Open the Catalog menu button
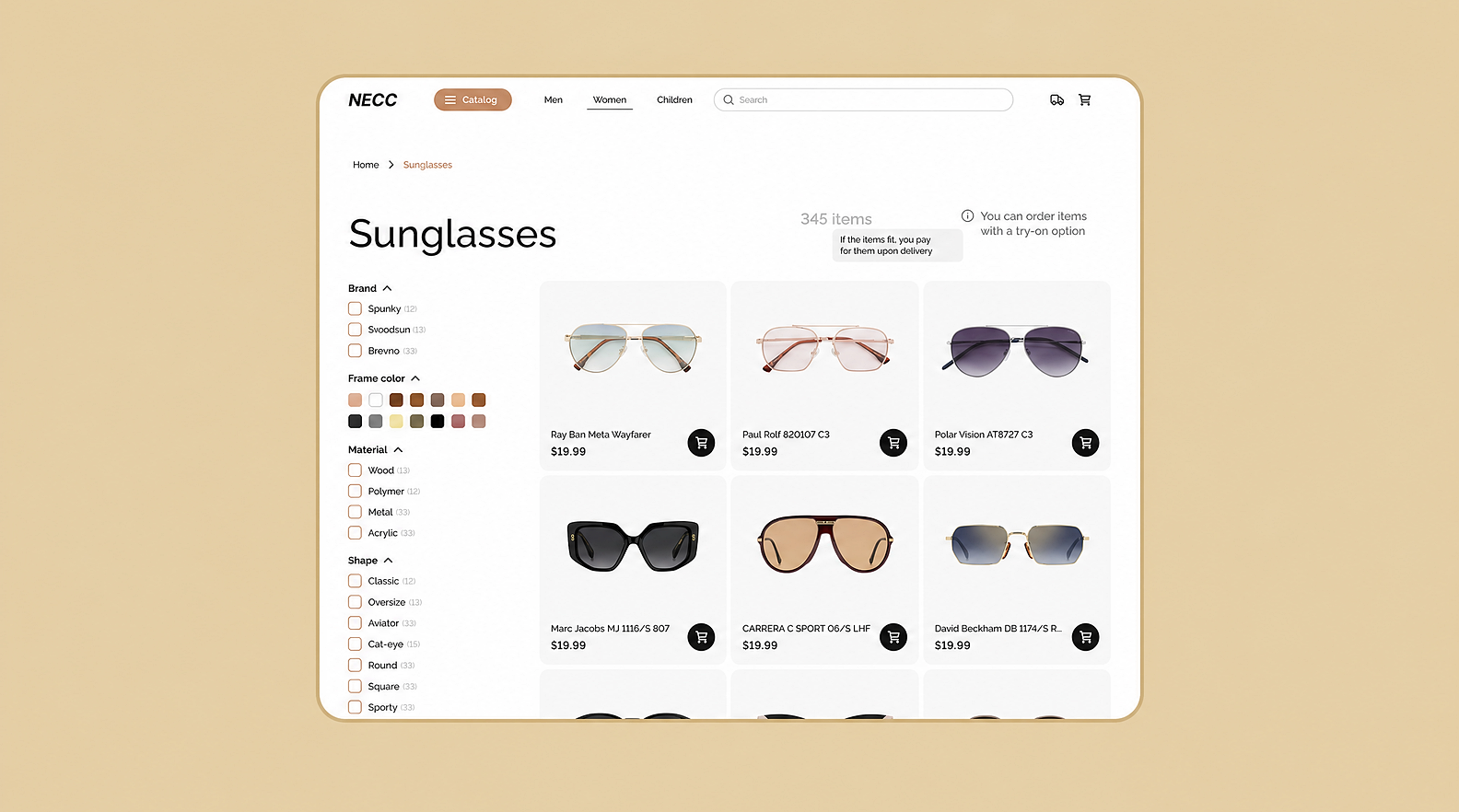The image size is (1459, 812). 473,99
